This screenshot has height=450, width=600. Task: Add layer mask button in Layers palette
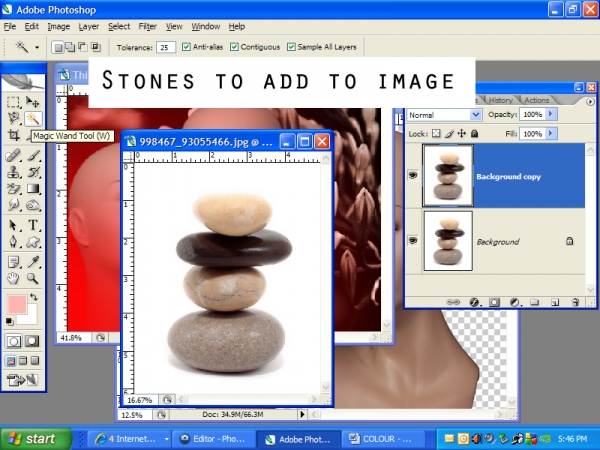coord(494,302)
